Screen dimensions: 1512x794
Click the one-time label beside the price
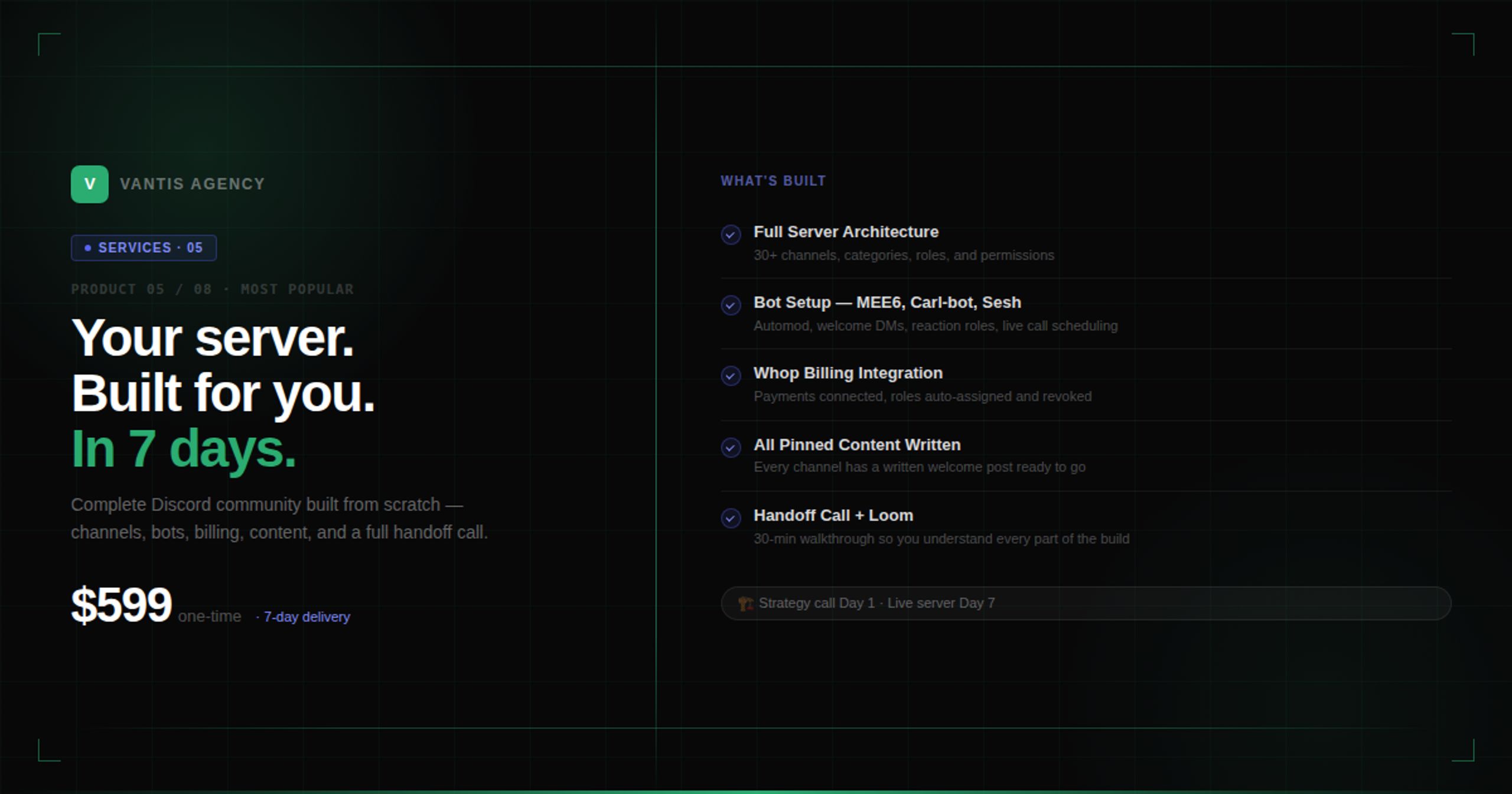[210, 617]
